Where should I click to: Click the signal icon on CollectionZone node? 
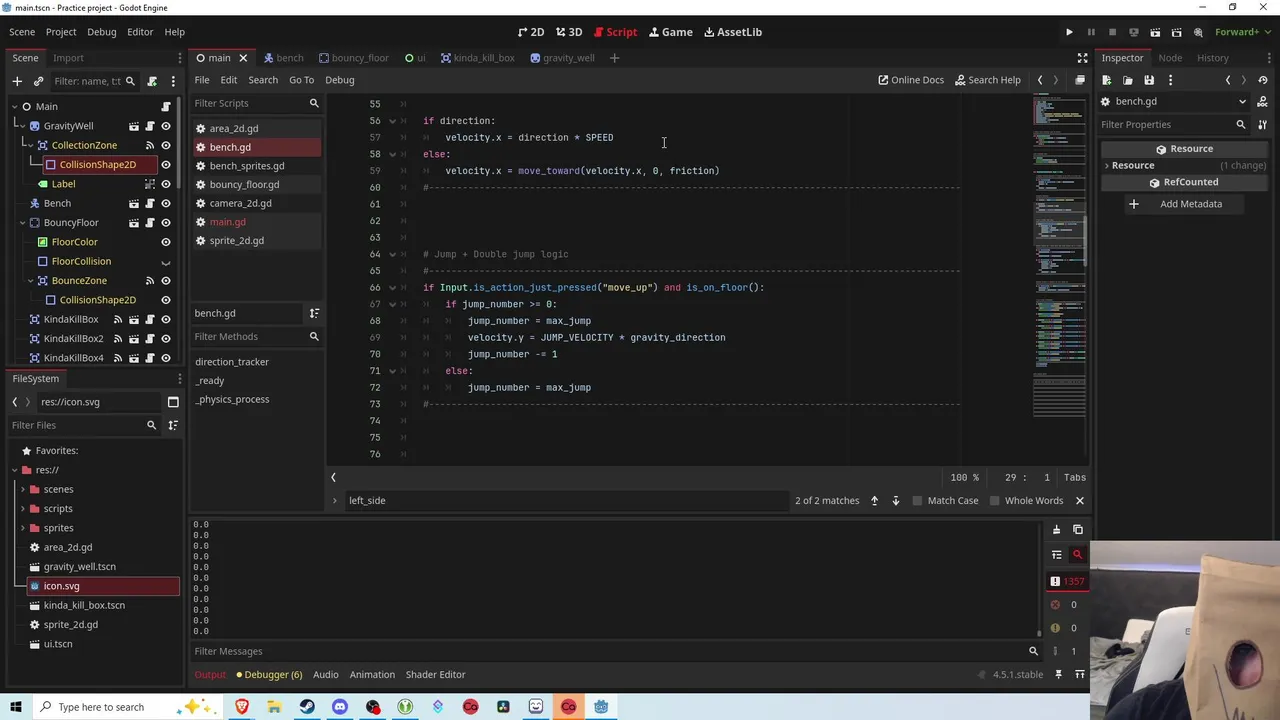(x=150, y=145)
